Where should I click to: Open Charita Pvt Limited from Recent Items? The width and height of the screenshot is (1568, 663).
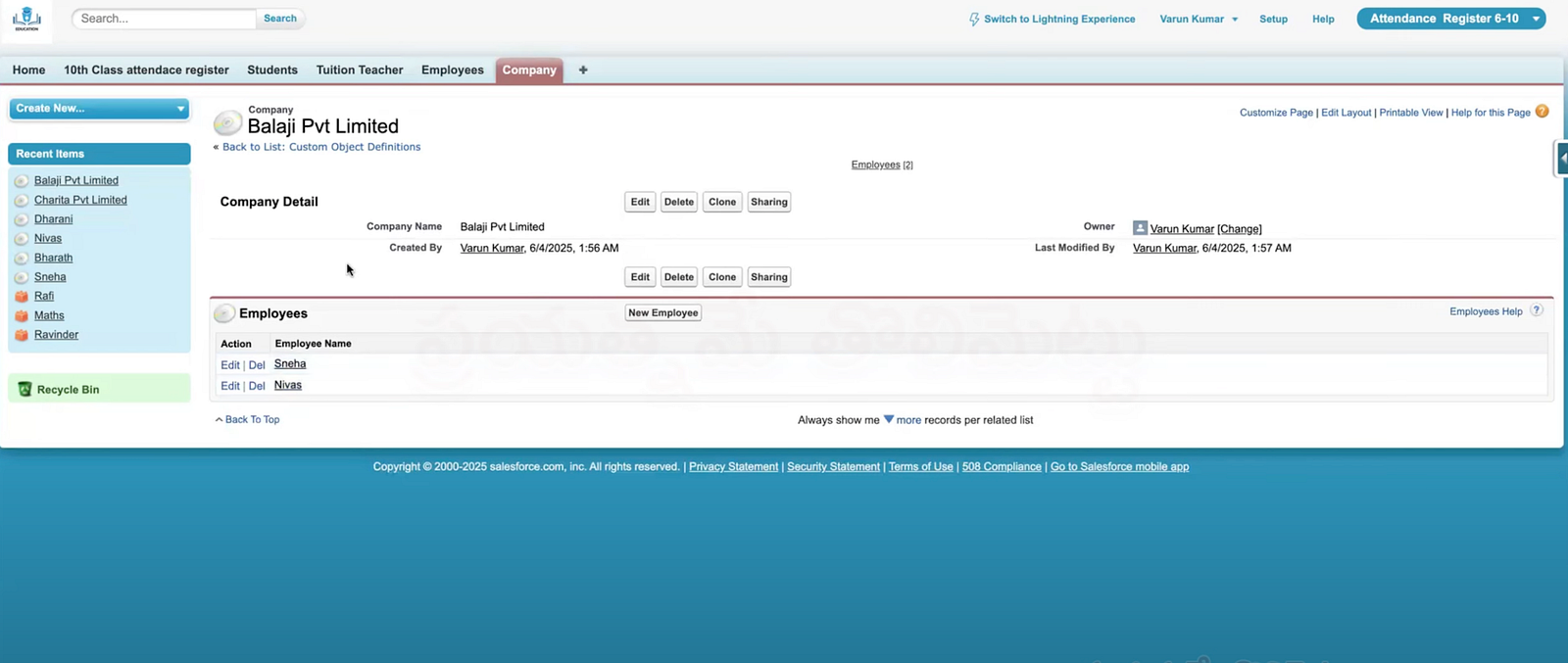pos(80,200)
